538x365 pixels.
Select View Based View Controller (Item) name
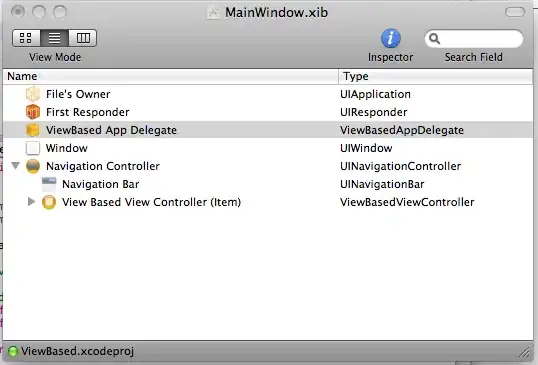pos(152,202)
